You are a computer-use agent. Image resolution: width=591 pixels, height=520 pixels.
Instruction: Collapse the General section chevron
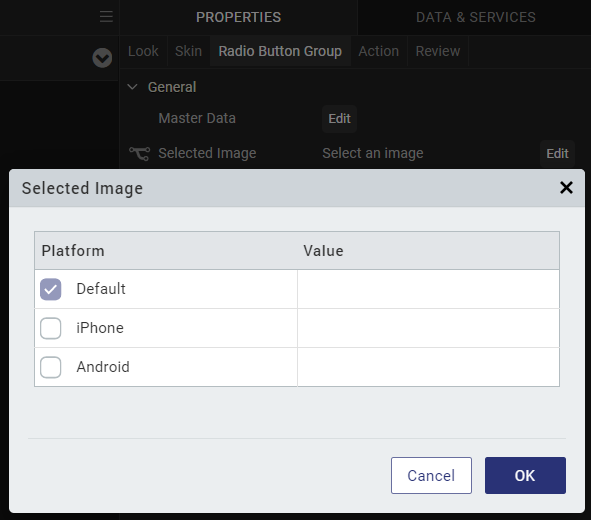pyautogui.click(x=132, y=87)
